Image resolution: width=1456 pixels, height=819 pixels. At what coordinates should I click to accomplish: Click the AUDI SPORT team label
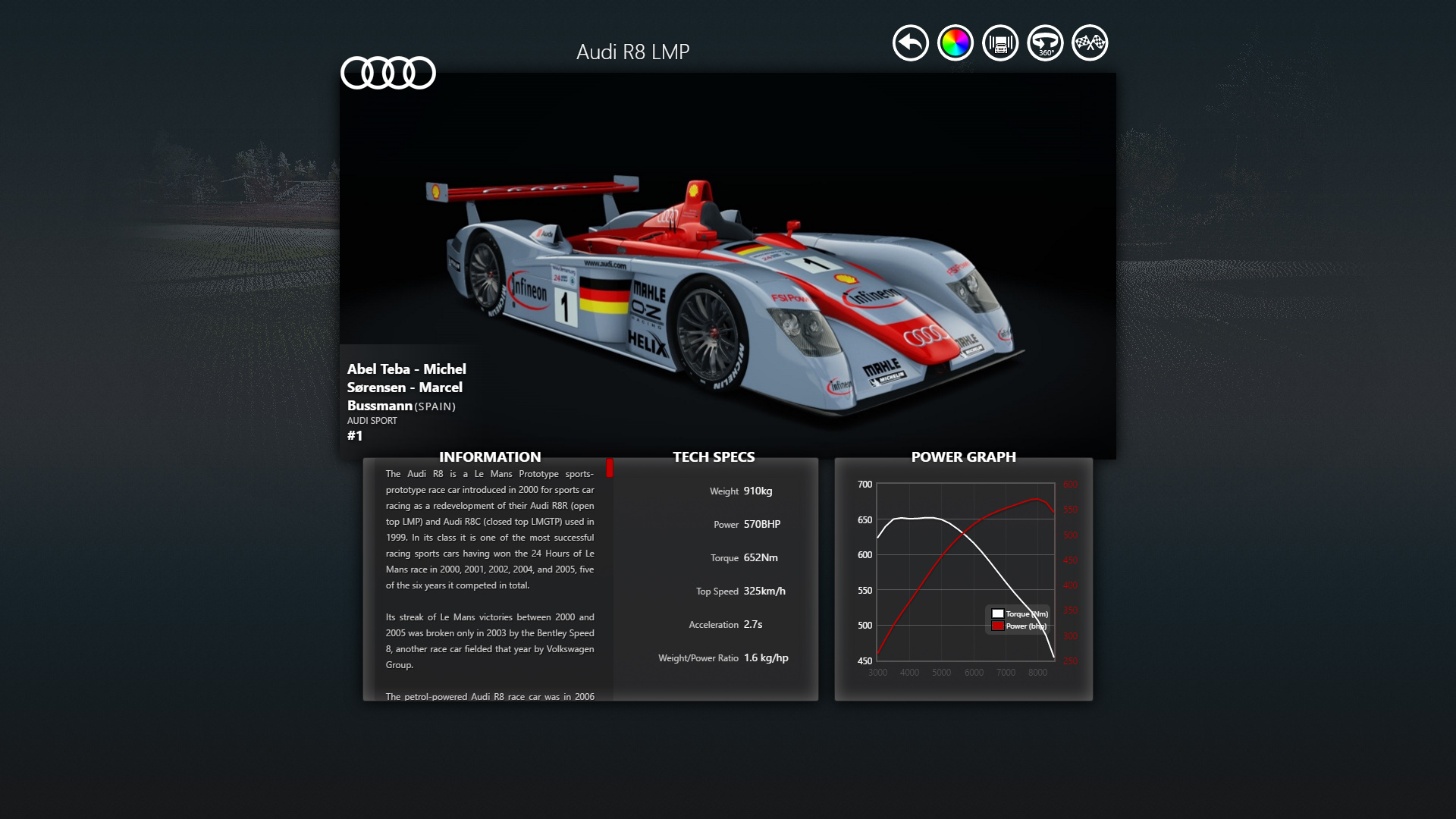point(372,421)
